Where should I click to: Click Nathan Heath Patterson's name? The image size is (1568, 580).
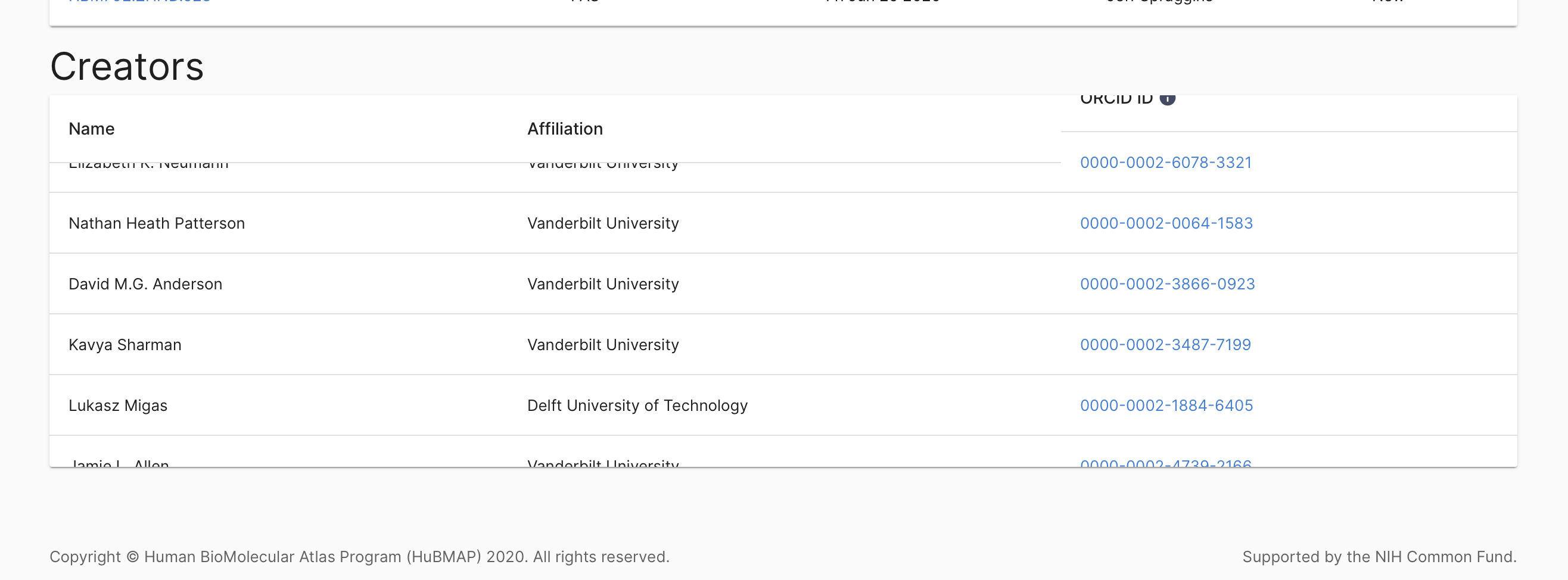coord(157,223)
